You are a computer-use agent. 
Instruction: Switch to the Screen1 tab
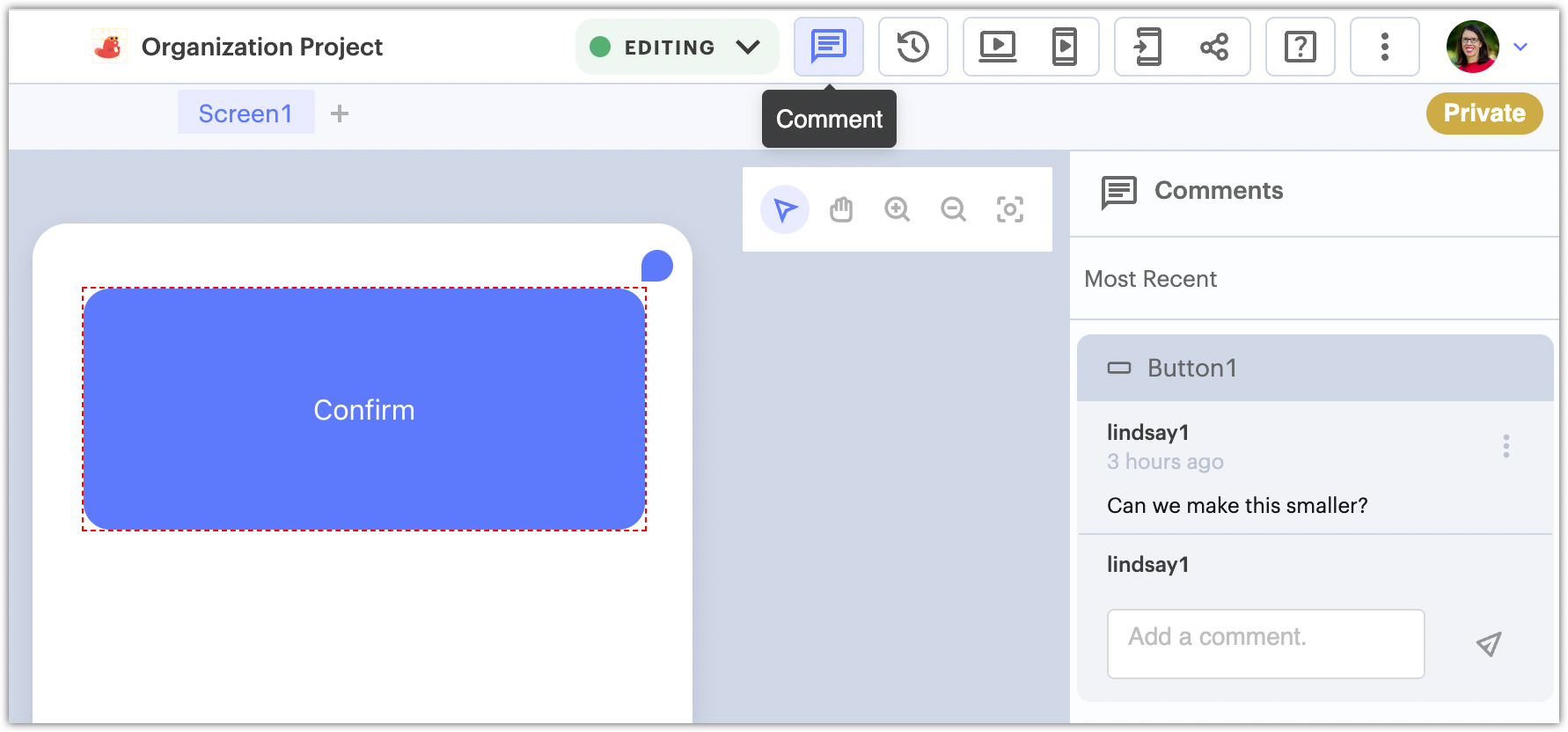[x=245, y=113]
